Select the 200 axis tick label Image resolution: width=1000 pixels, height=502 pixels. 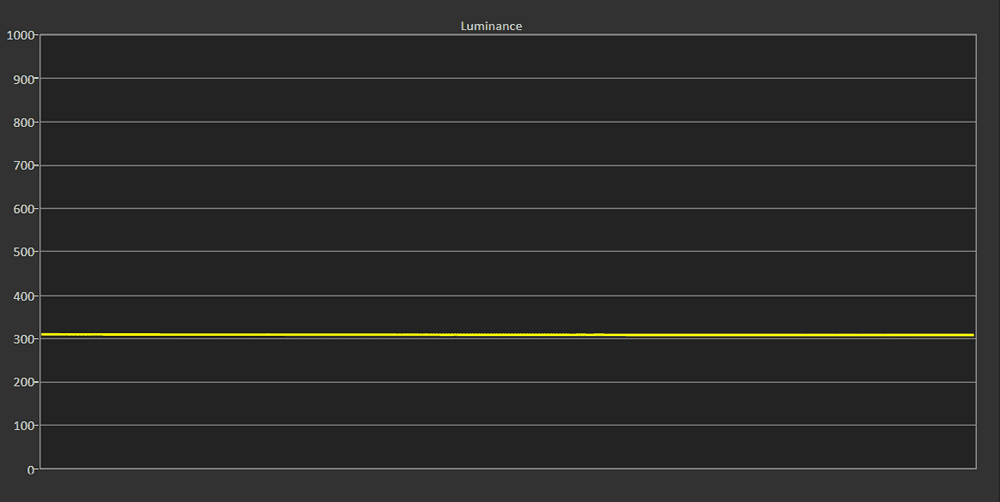pos(24,383)
